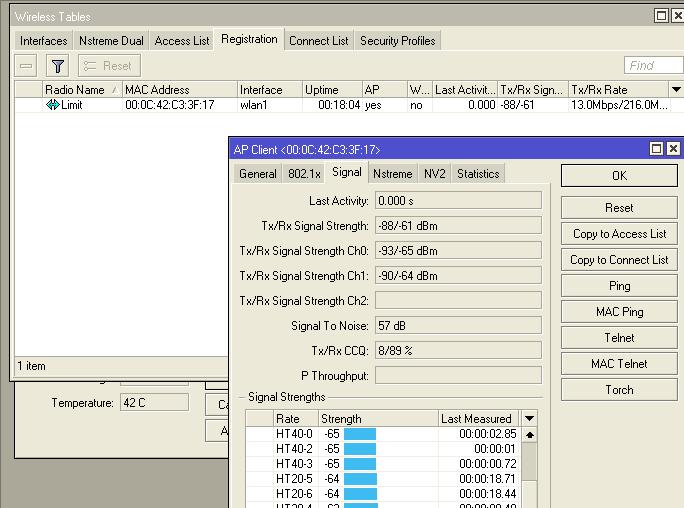The width and height of the screenshot is (684, 508).
Task: Click the uptime value 00:18:04
Action: pos(339,105)
